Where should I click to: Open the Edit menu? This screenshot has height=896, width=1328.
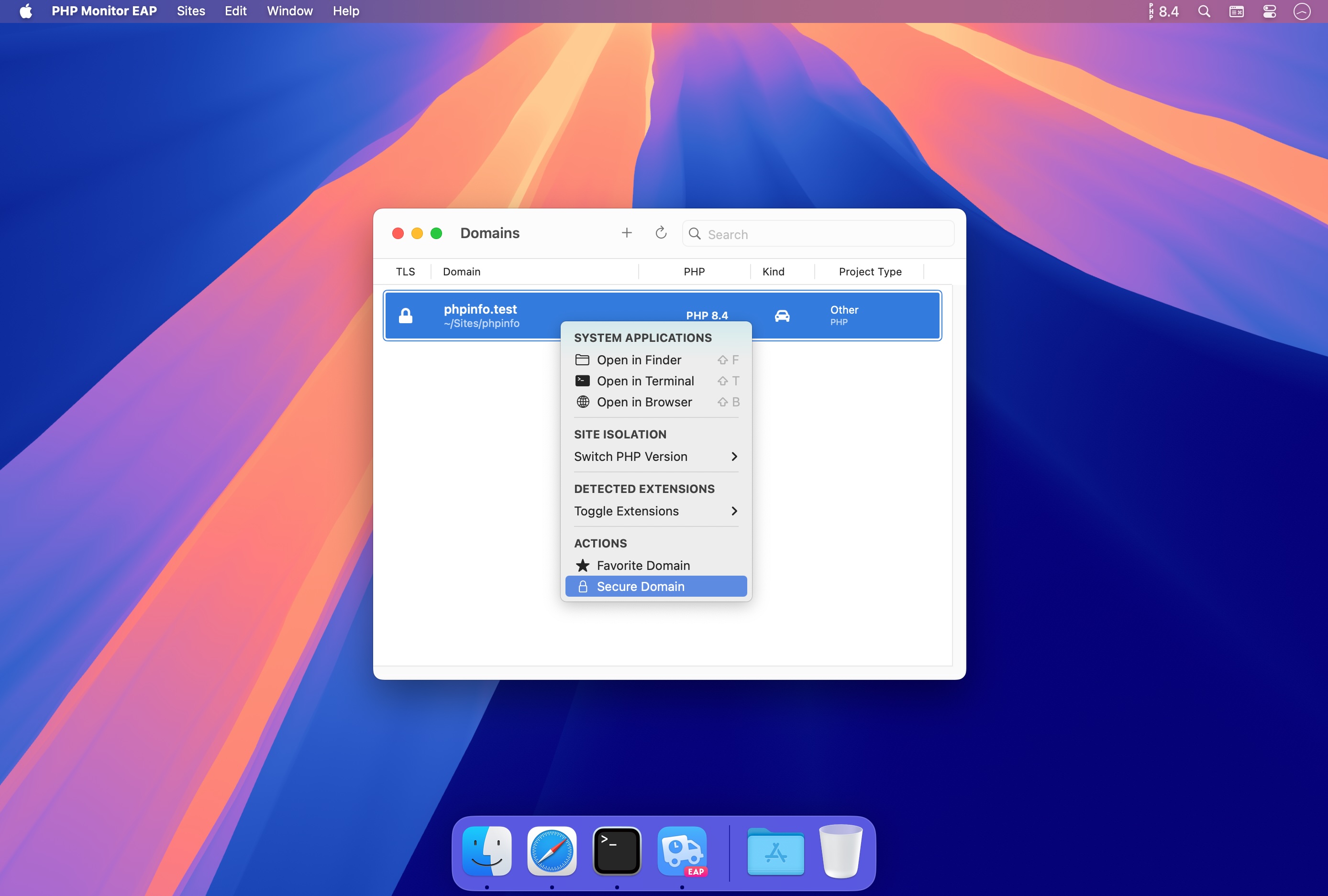coord(235,11)
